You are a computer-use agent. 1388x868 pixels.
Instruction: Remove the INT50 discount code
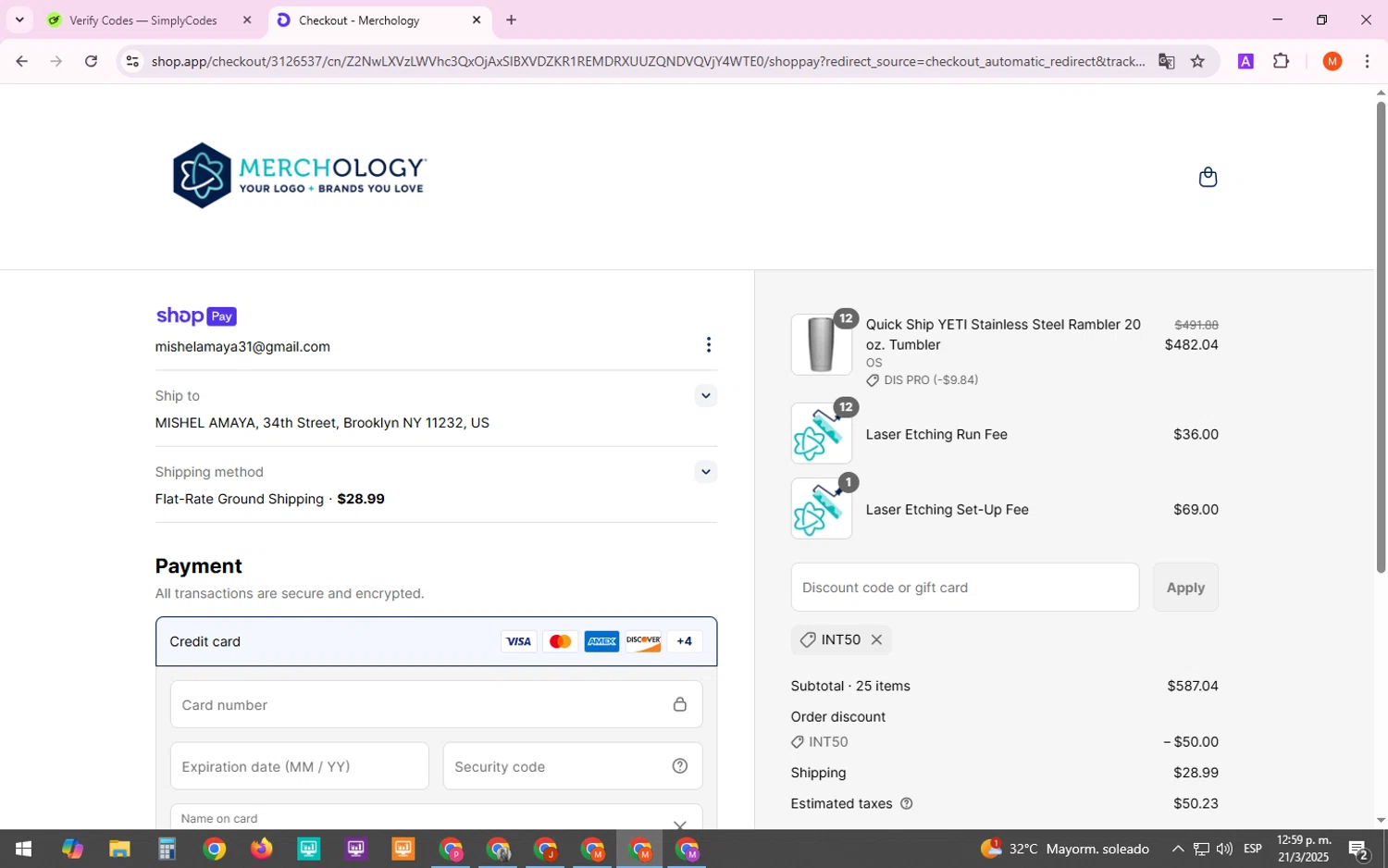tap(876, 639)
